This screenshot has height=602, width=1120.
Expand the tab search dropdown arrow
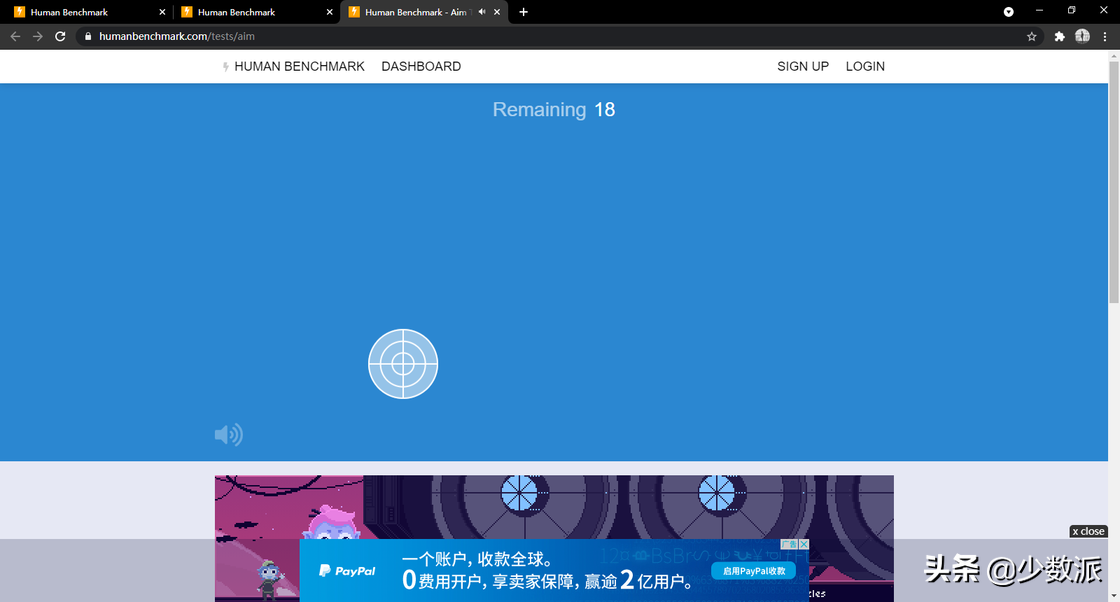[x=1008, y=12]
